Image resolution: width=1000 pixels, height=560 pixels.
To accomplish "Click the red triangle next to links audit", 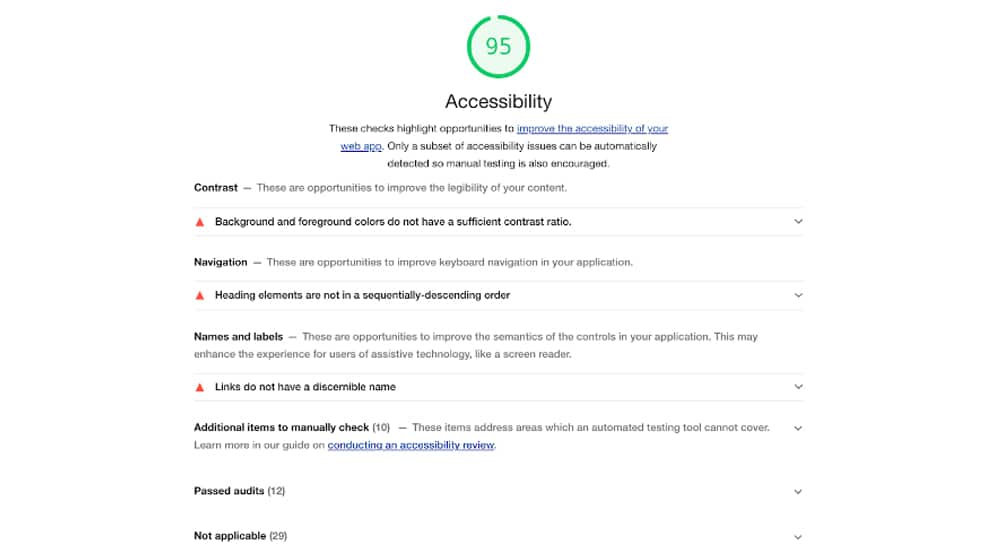I will (x=200, y=387).
